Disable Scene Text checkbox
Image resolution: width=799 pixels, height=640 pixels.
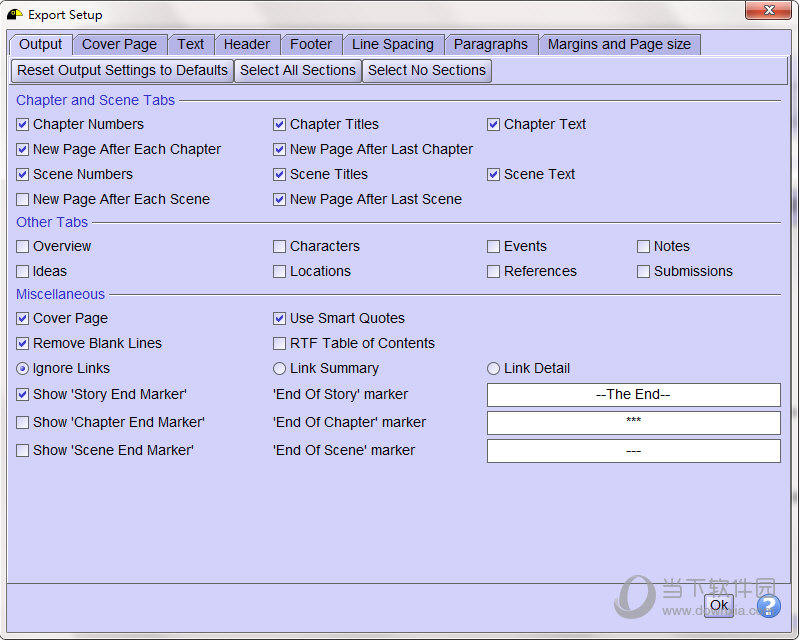493,174
